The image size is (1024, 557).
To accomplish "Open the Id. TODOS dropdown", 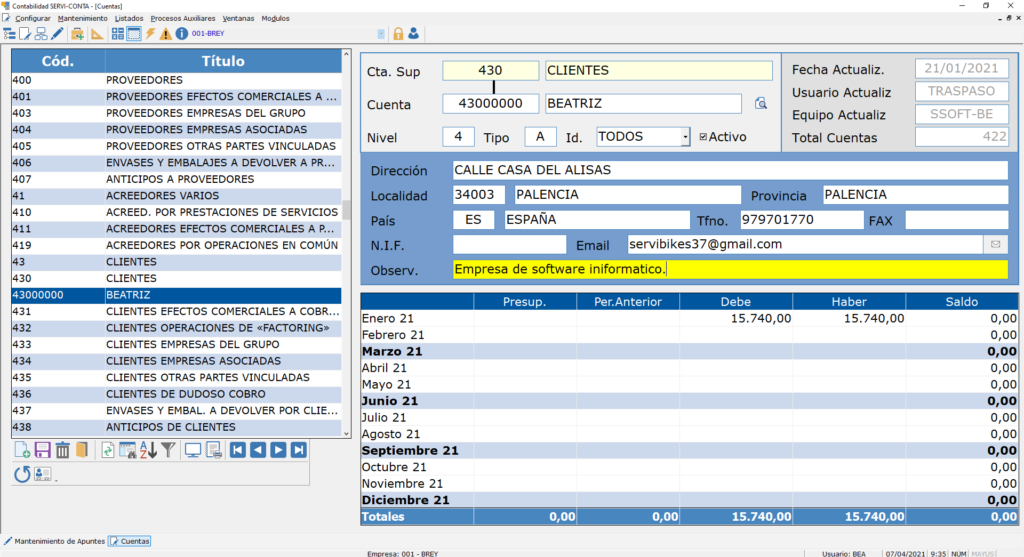I will pos(685,137).
